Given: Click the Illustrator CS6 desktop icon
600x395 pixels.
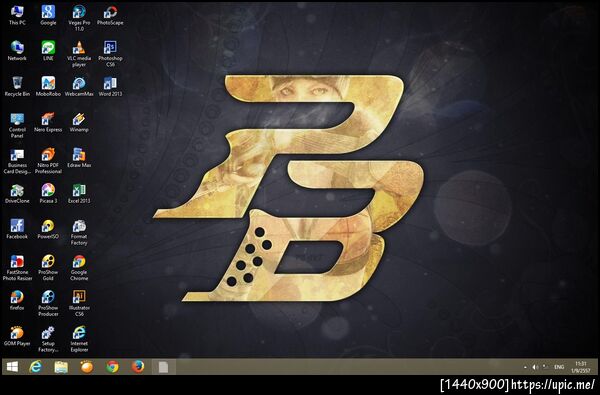Looking at the screenshot, I should [x=79, y=303].
